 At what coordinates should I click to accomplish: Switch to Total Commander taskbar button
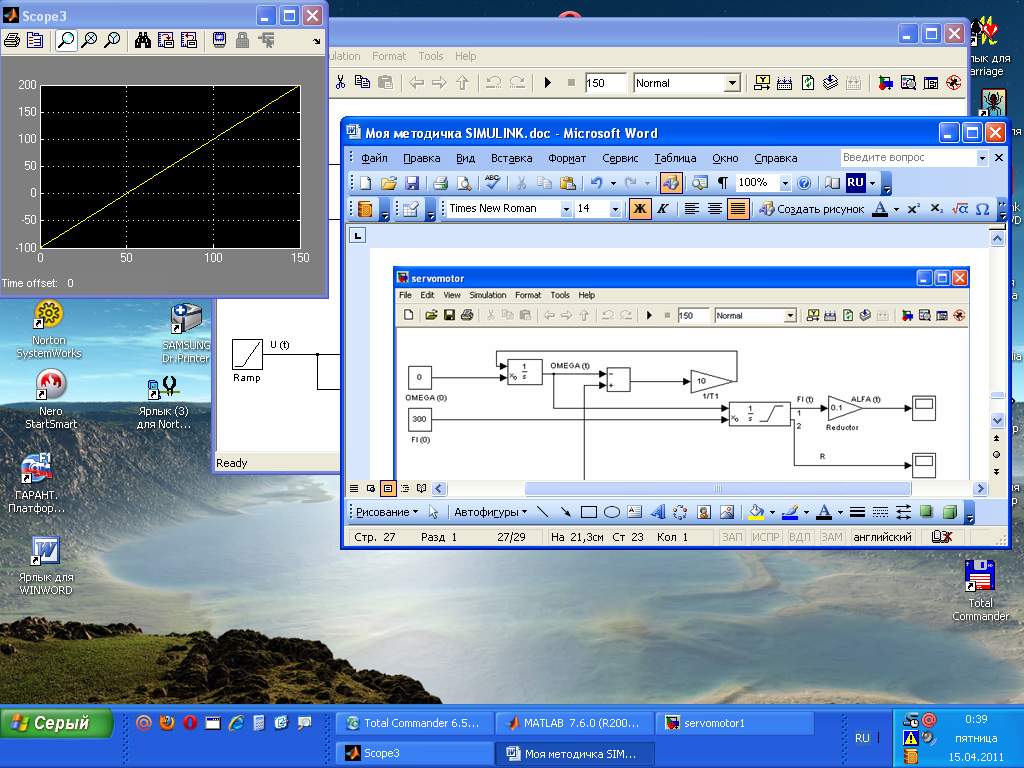pos(414,723)
